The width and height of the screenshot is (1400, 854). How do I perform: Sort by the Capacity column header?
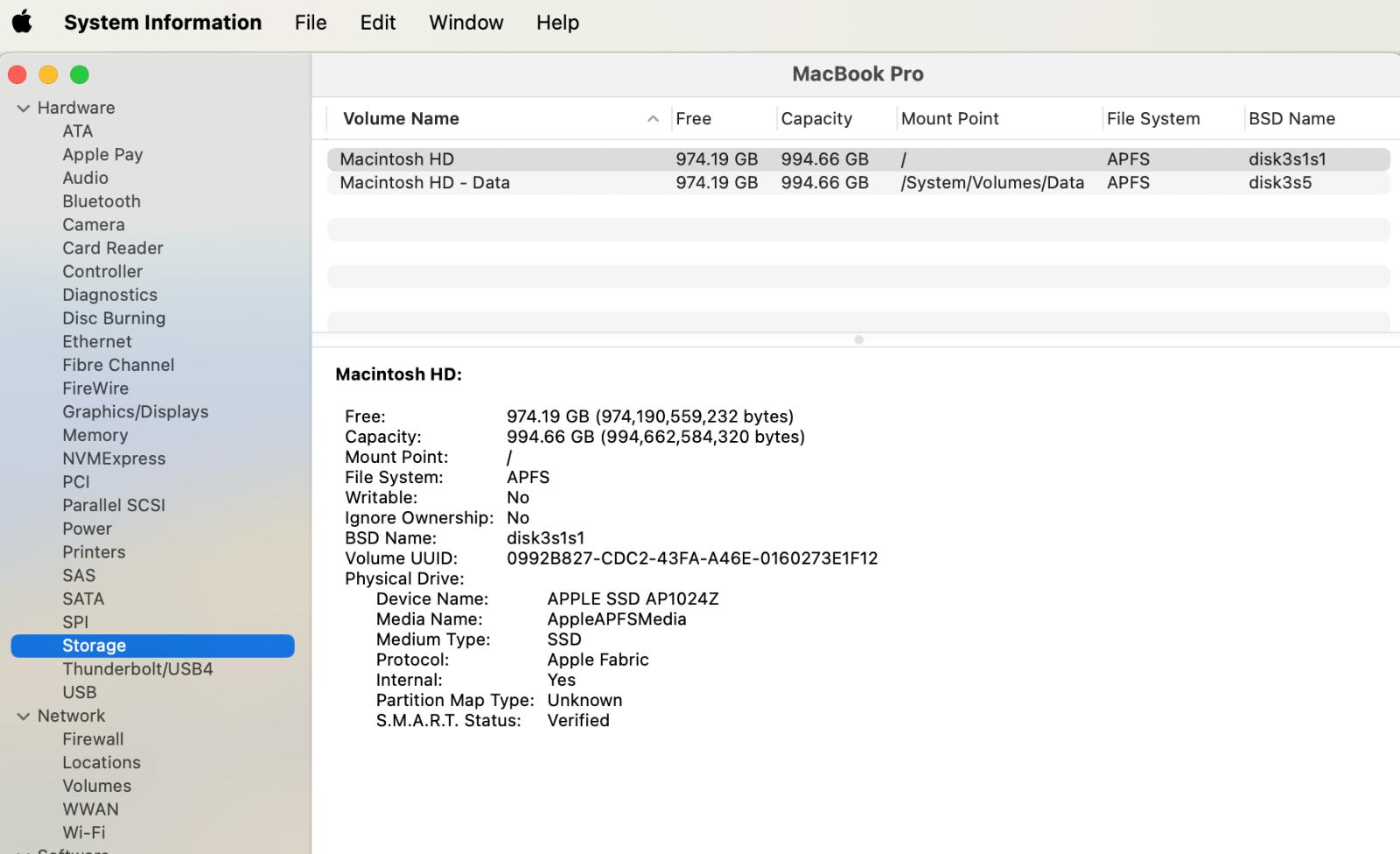tap(815, 119)
